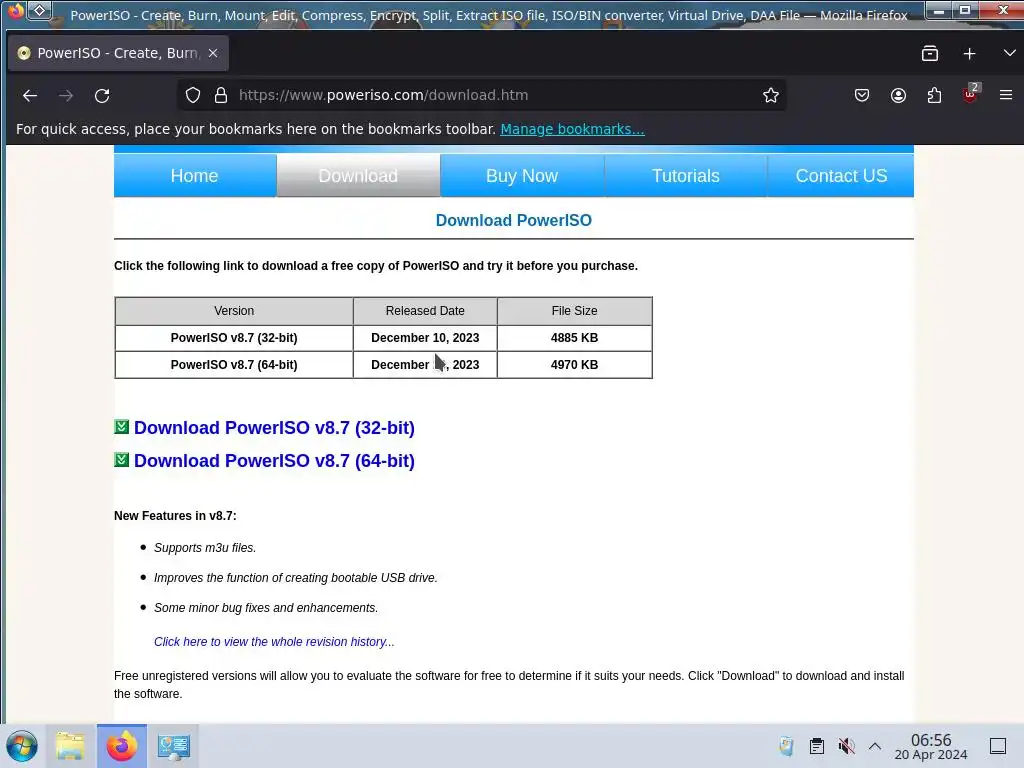The height and width of the screenshot is (768, 1024).
Task: Open the Firefox window menu icon in title bar
Action: [x=15, y=11]
